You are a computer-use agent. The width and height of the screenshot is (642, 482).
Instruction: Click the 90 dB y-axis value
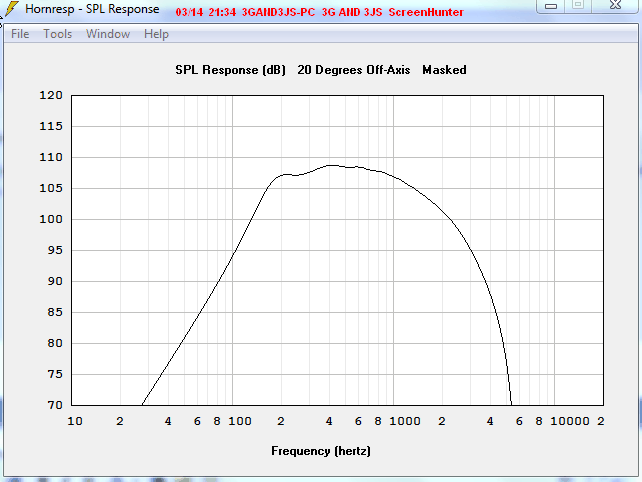pyautogui.click(x=55, y=281)
